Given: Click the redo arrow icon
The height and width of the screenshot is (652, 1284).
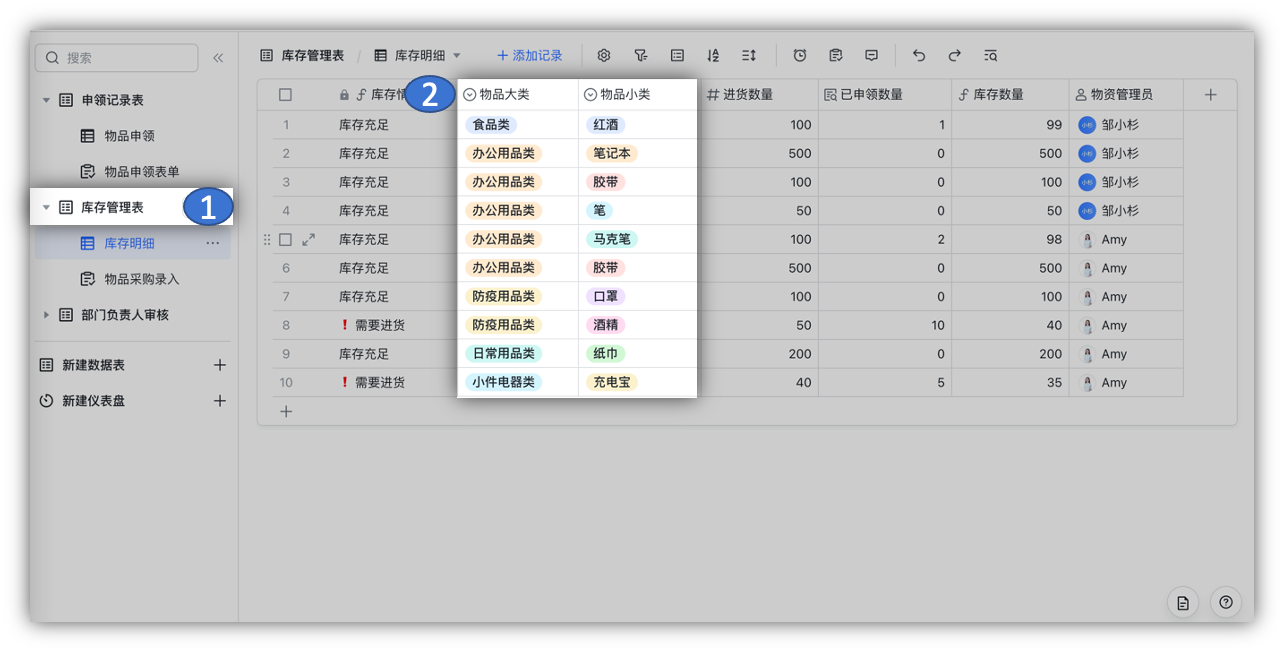Looking at the screenshot, I should (955, 56).
